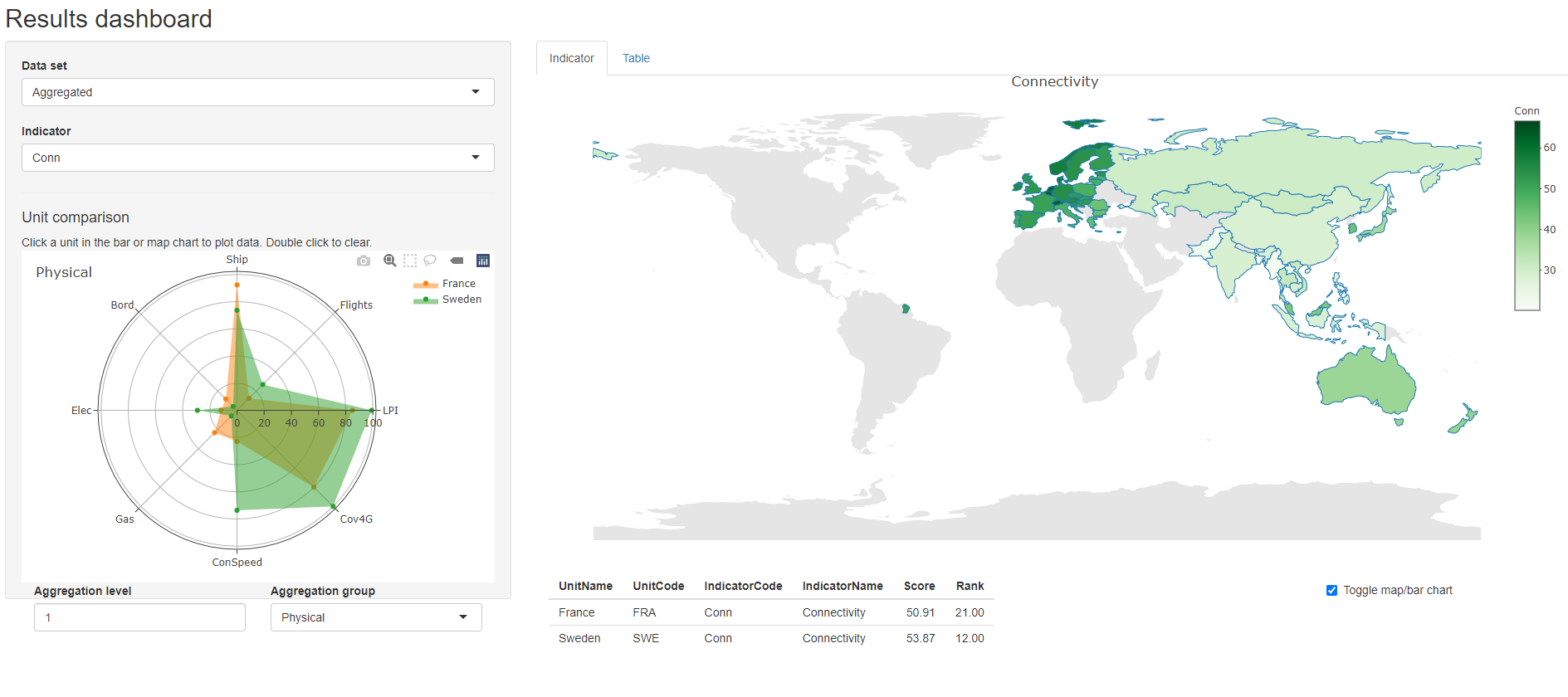Select the box select tool

pyautogui.click(x=410, y=261)
